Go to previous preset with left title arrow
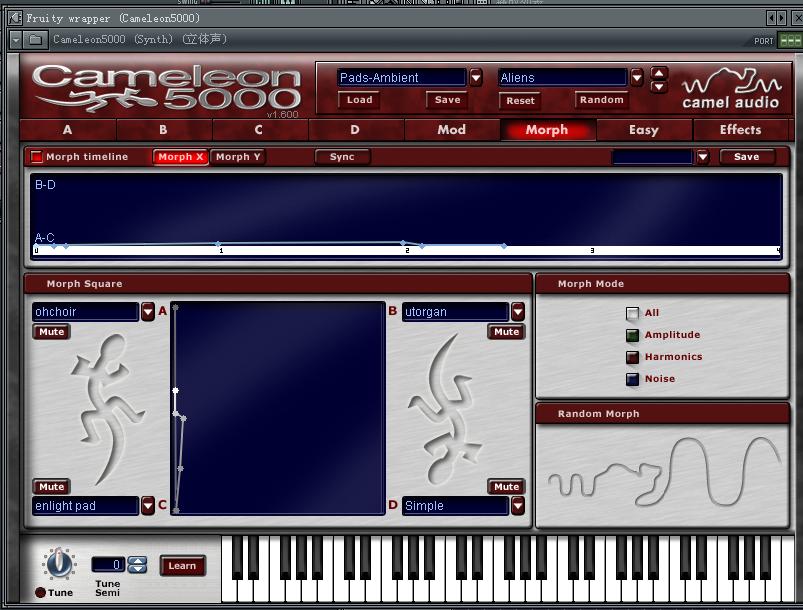 [771, 18]
